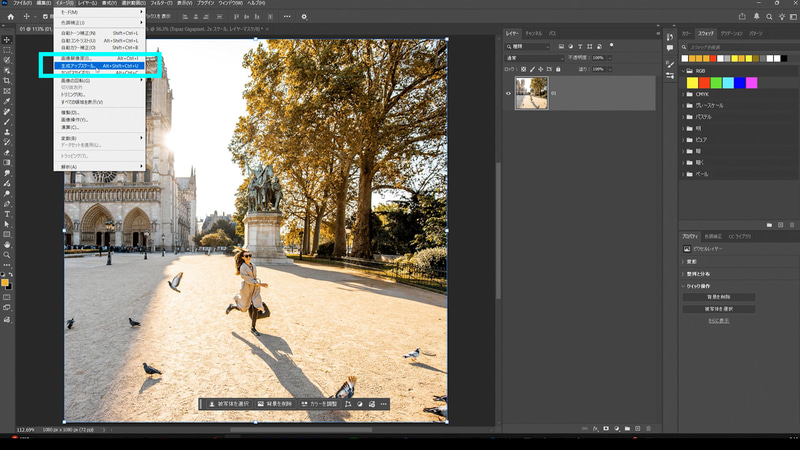
Task: Select the Frame tool
Action: point(7,91)
